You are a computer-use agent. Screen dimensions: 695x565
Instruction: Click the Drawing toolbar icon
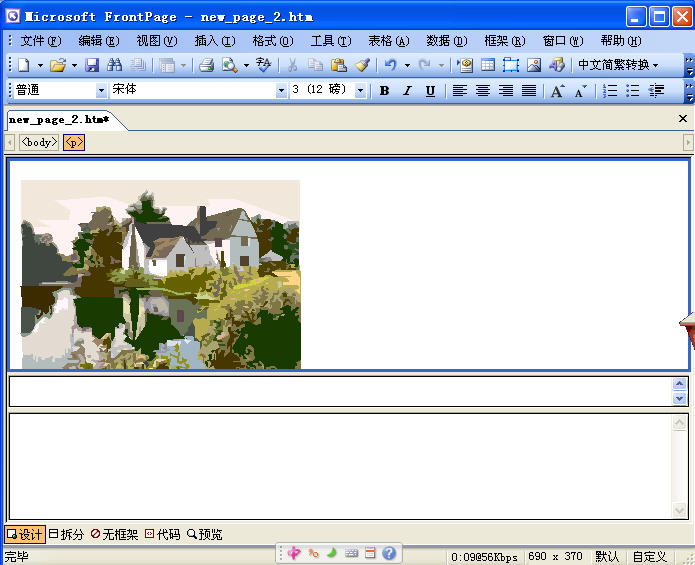pyautogui.click(x=557, y=65)
